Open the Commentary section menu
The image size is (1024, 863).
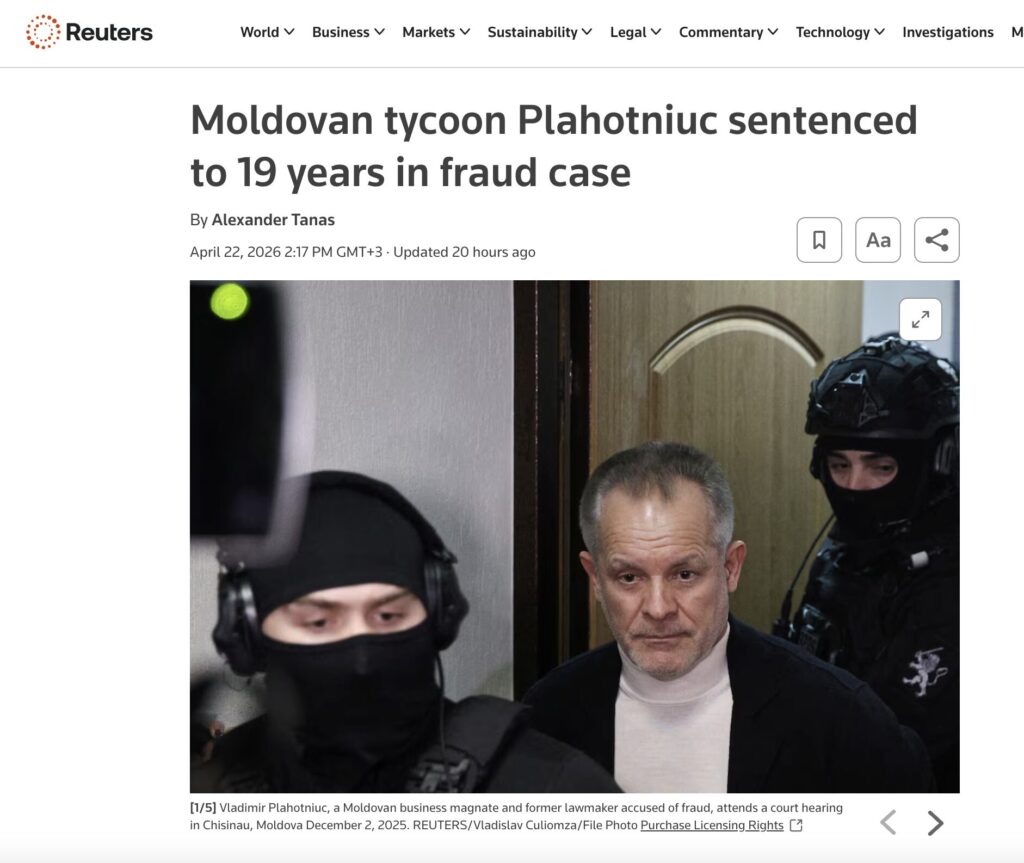click(x=728, y=32)
